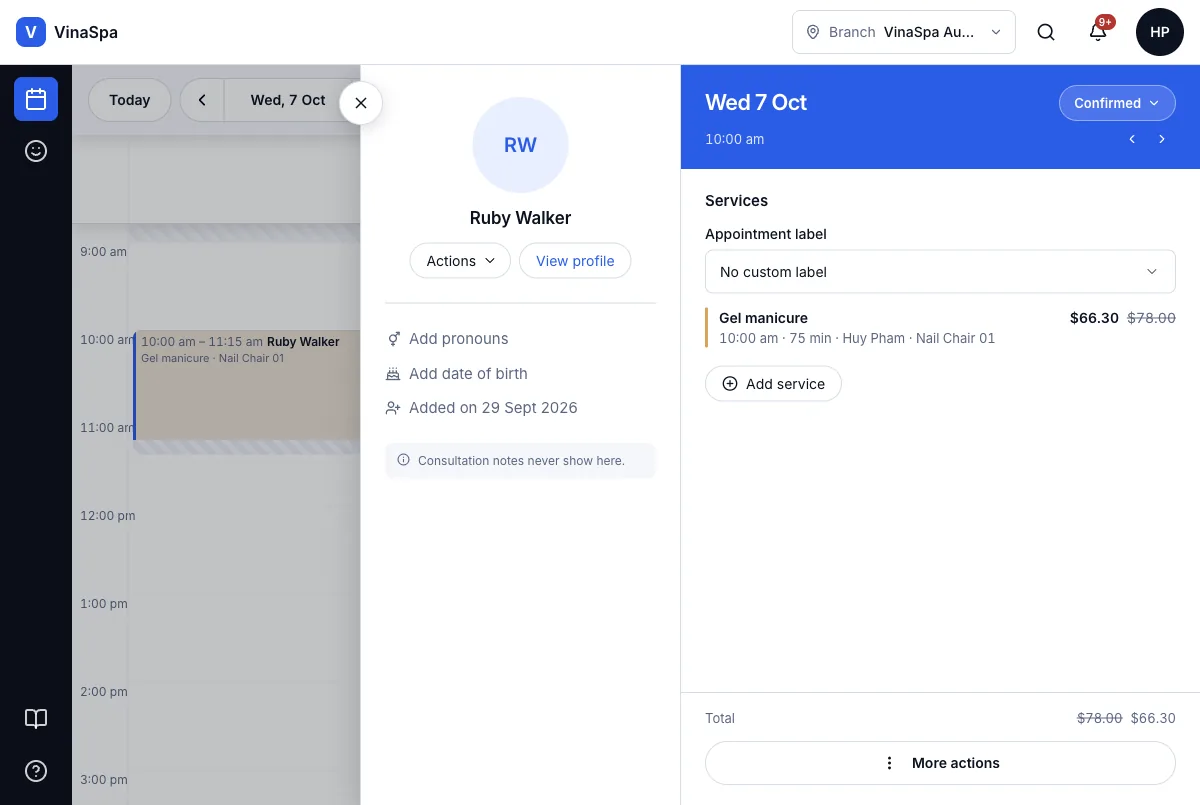Click the Added on 29 Sept 2026 text
The height and width of the screenshot is (805, 1200).
[x=493, y=408]
